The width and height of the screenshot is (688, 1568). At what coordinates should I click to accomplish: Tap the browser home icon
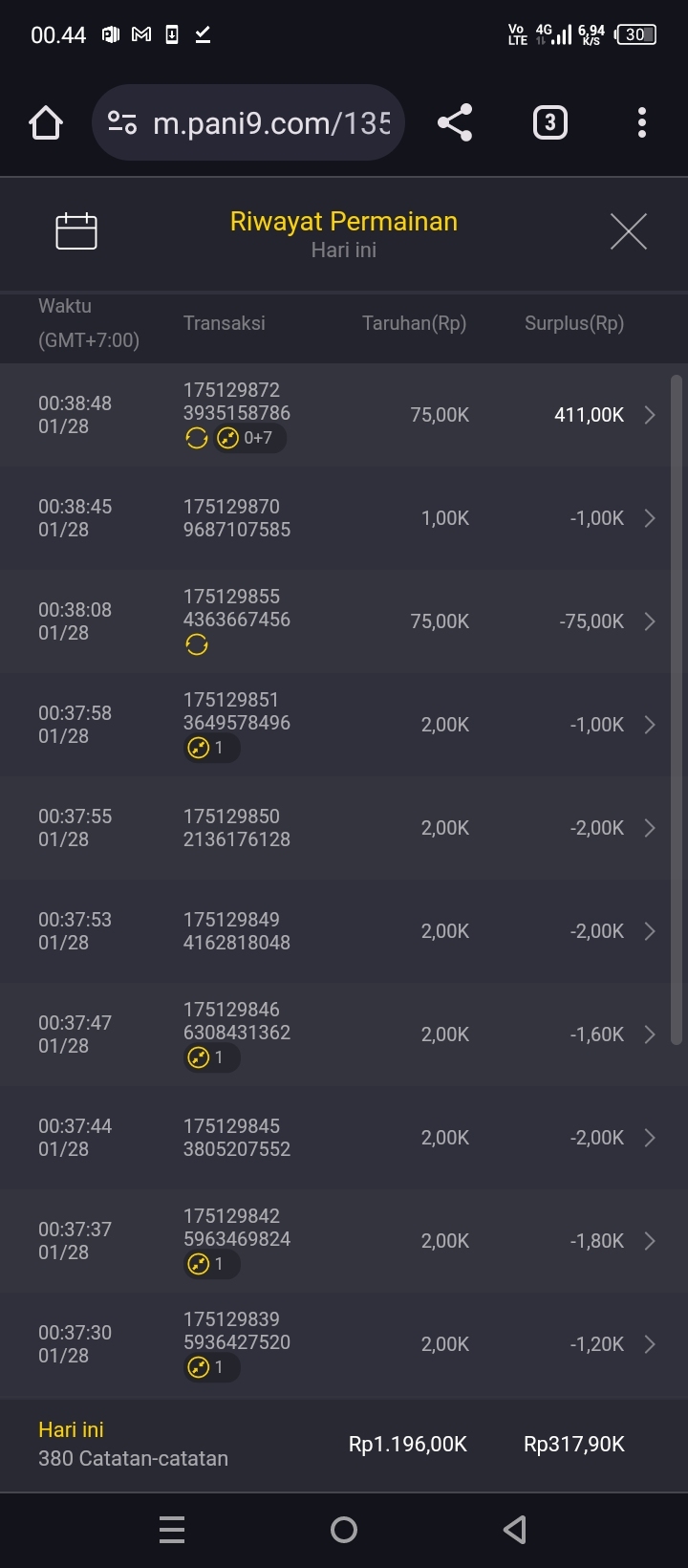[x=46, y=122]
